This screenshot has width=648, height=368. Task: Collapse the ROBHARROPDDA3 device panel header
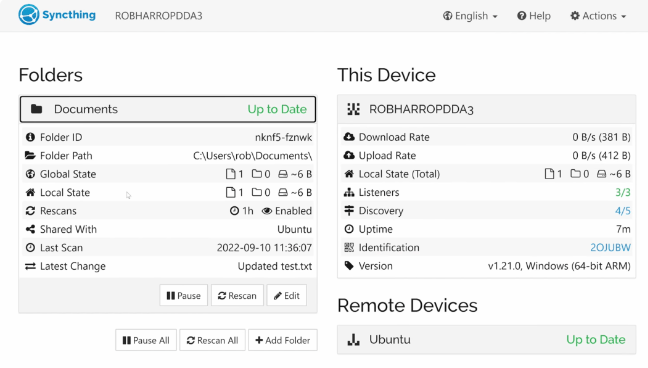pos(486,109)
